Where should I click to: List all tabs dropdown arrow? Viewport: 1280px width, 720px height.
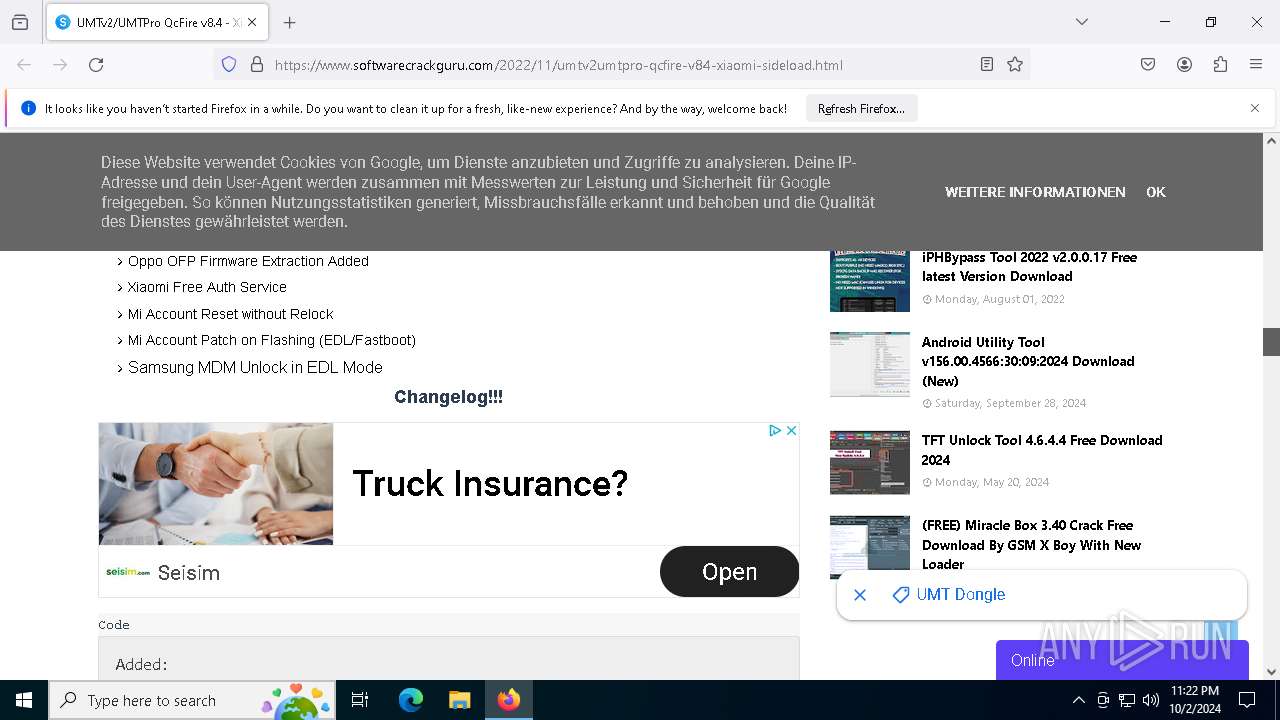click(x=1082, y=22)
